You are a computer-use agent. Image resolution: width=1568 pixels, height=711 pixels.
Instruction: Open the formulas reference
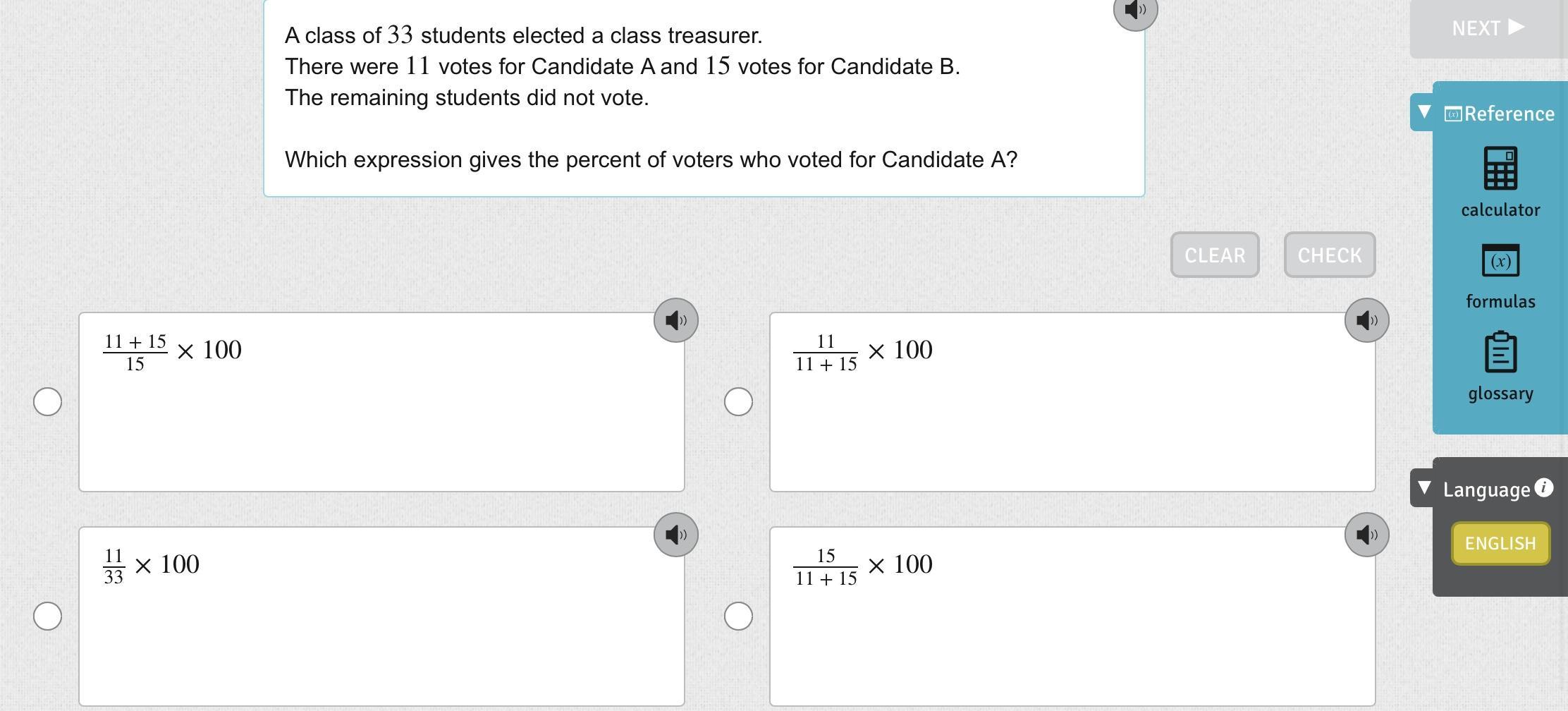coord(1500,261)
